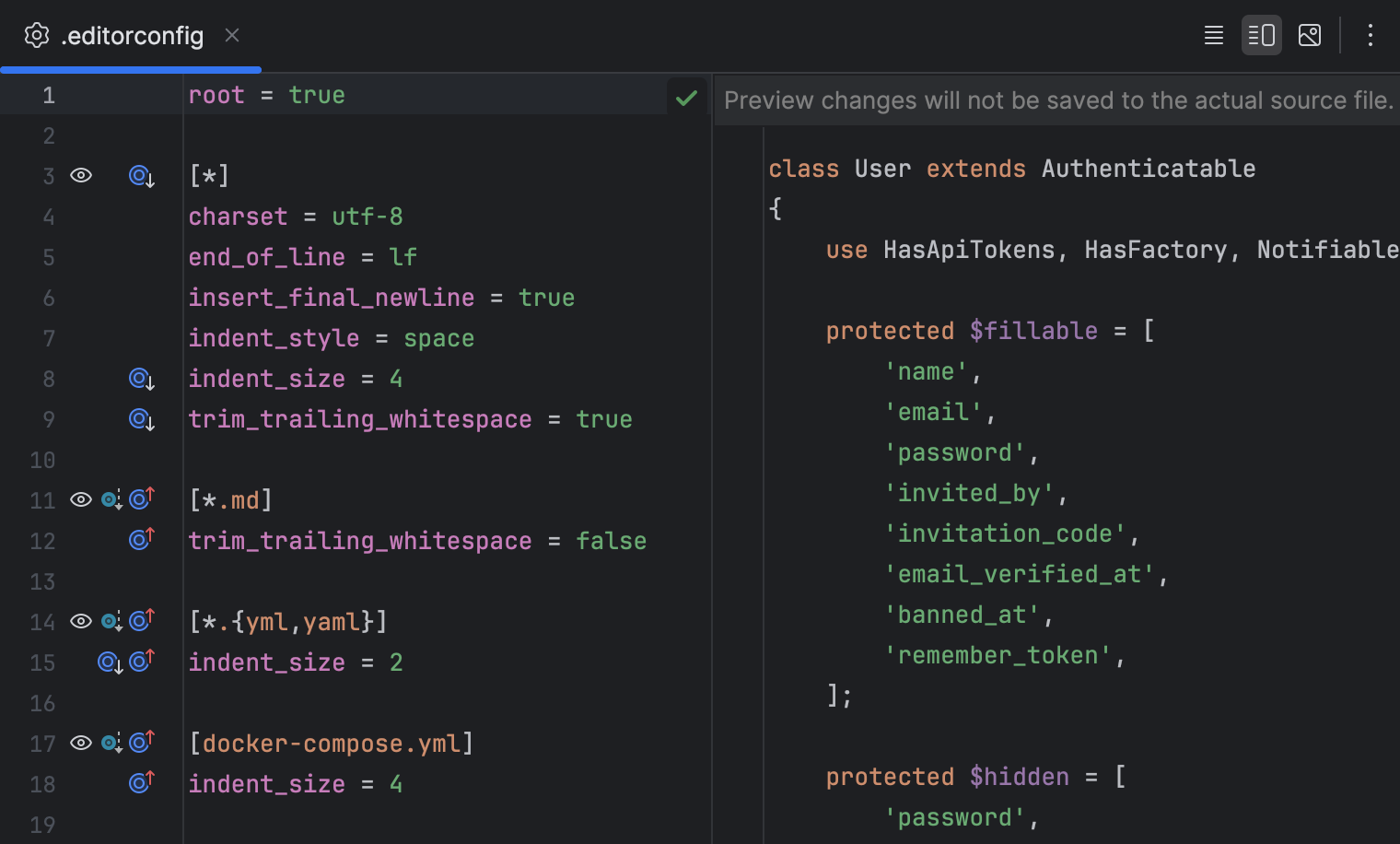
Task: Switch to editor-only view mode
Action: 1214,35
